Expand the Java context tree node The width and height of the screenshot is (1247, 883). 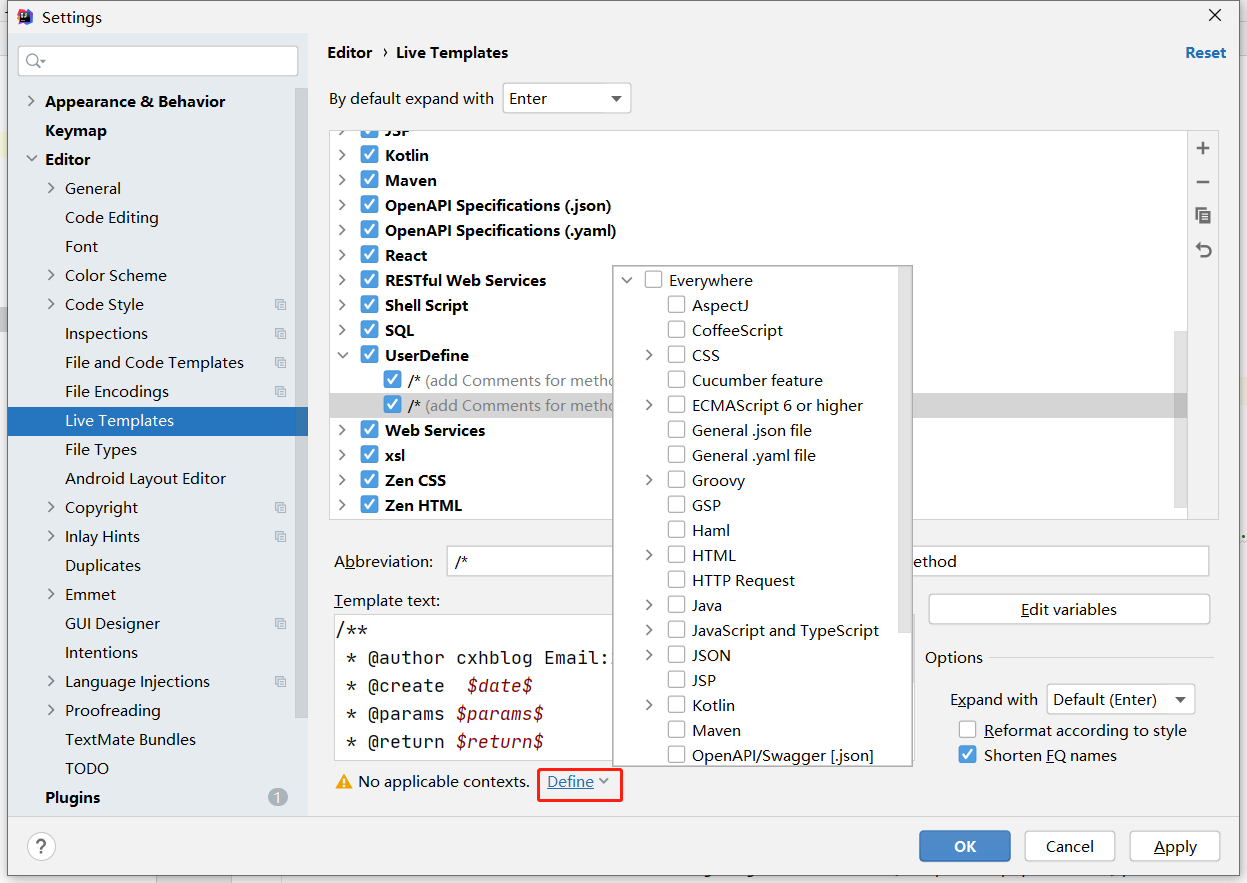point(649,605)
